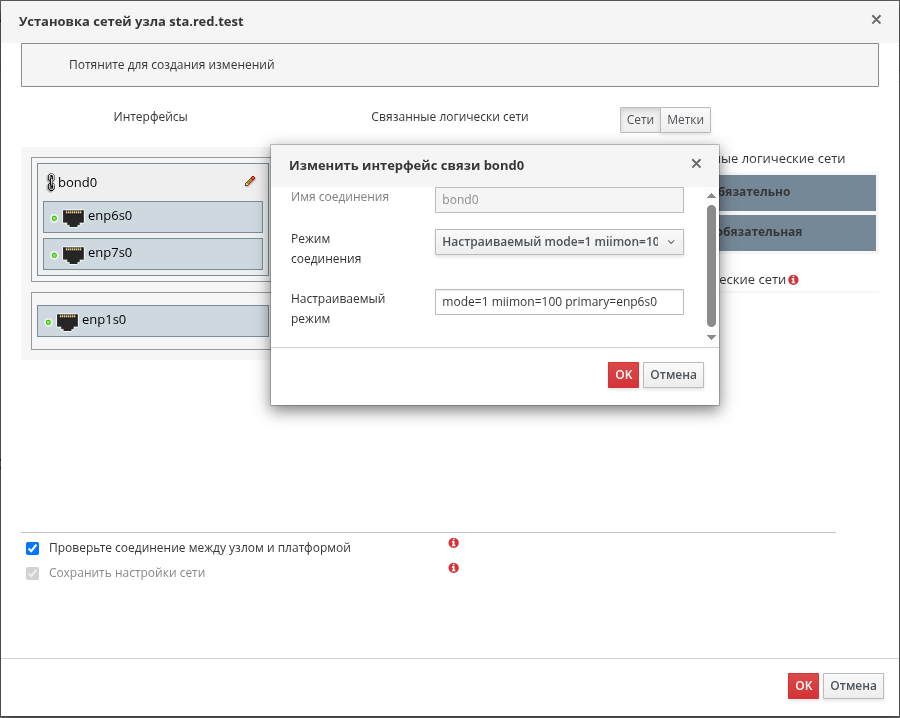This screenshot has width=900, height=718.
Task: Click the green status dot of enp1s0
Action: click(48, 322)
